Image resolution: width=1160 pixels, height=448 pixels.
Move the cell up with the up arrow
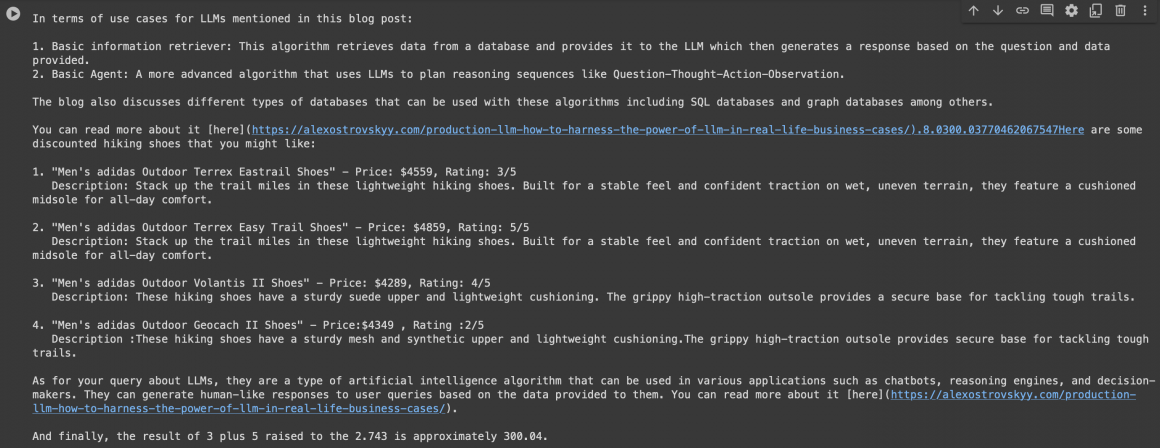tap(974, 11)
